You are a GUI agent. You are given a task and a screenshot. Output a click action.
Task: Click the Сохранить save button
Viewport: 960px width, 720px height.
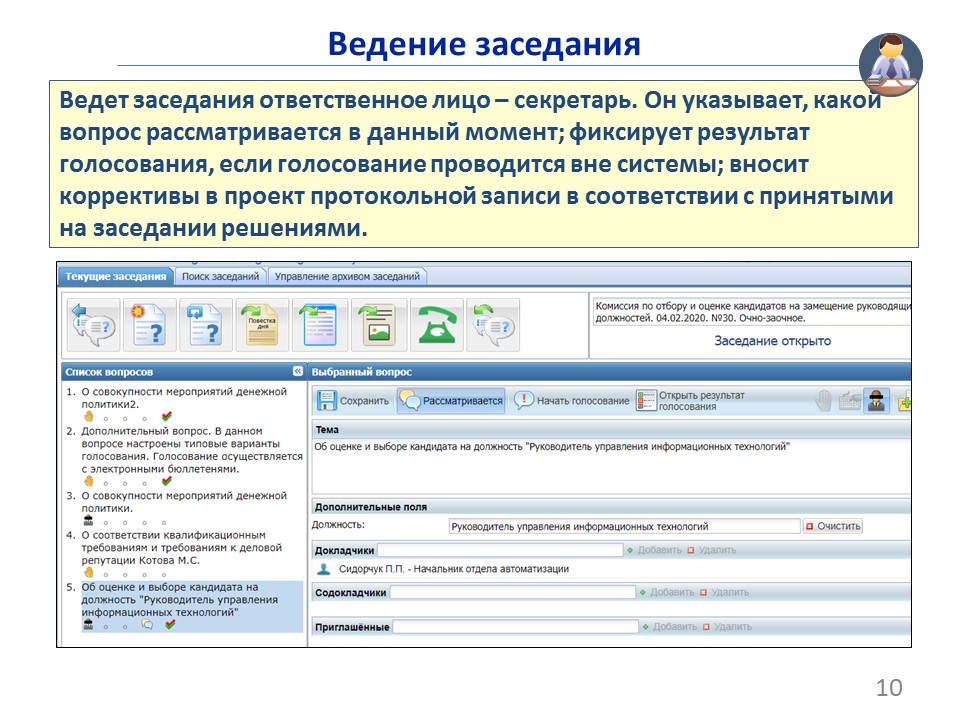(x=353, y=401)
